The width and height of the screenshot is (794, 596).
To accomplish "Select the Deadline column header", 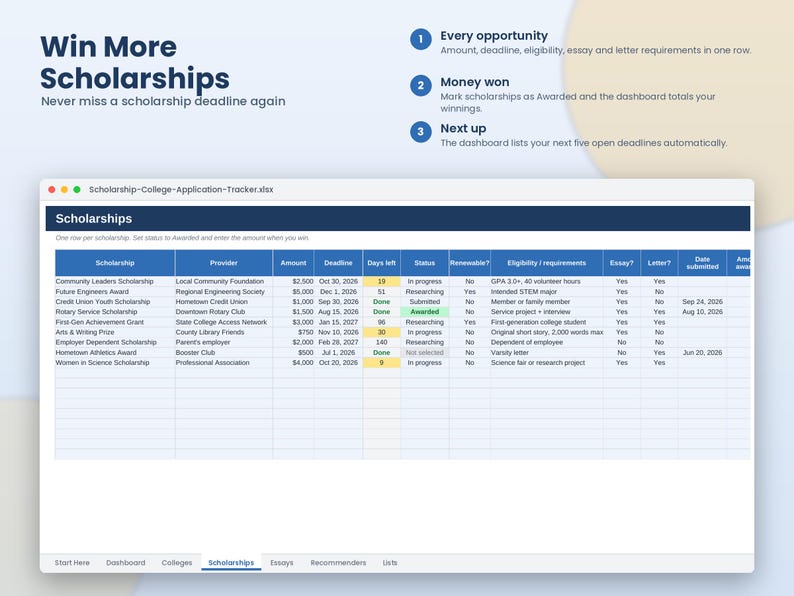I will click(338, 263).
